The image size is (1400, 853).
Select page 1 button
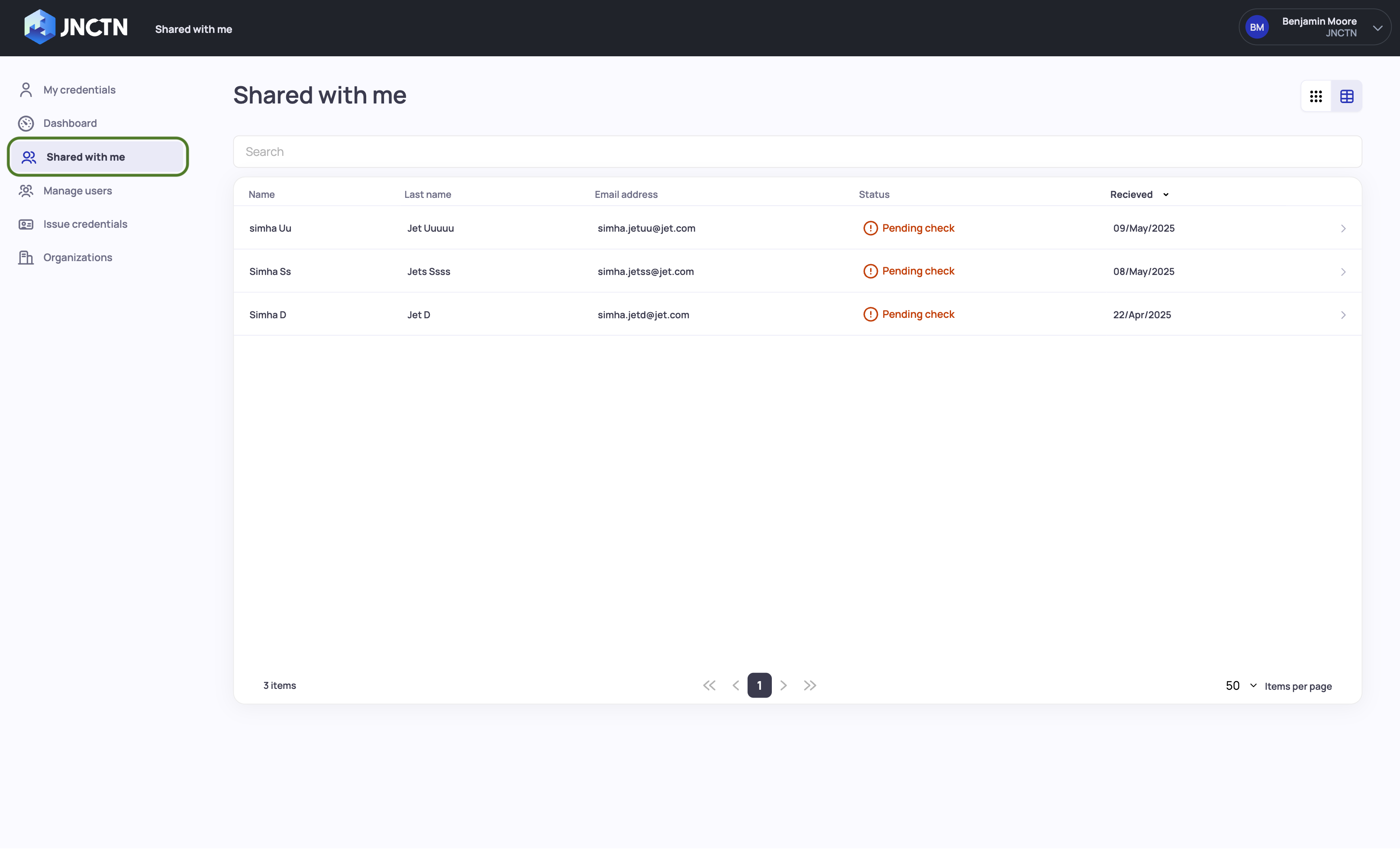(759, 686)
